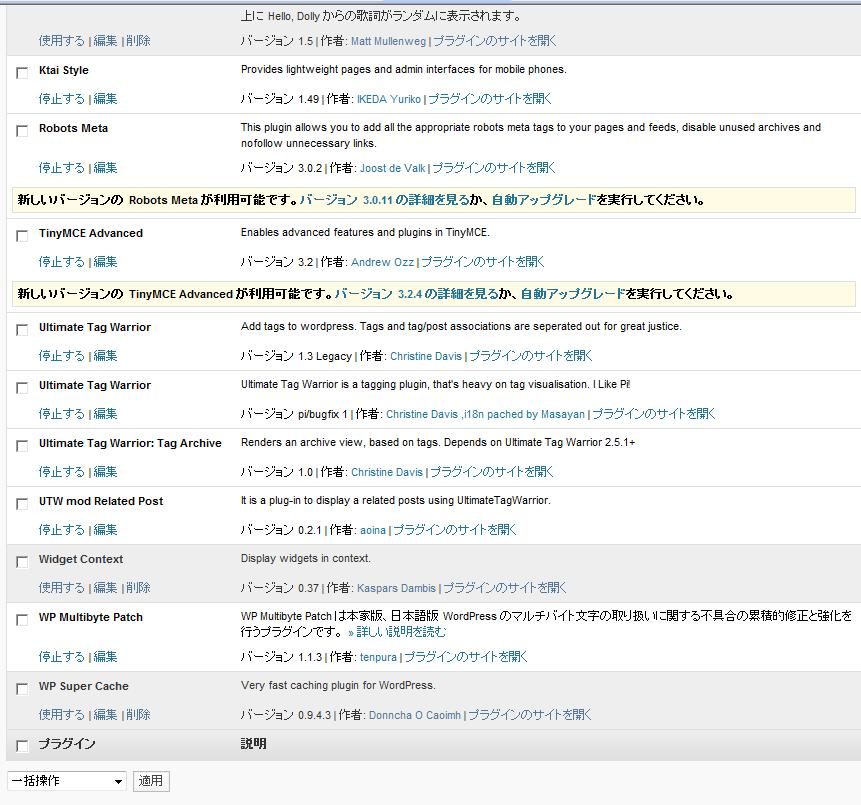Click 編集 for WP Super Cache
The height and width of the screenshot is (805, 861).
tap(105, 715)
